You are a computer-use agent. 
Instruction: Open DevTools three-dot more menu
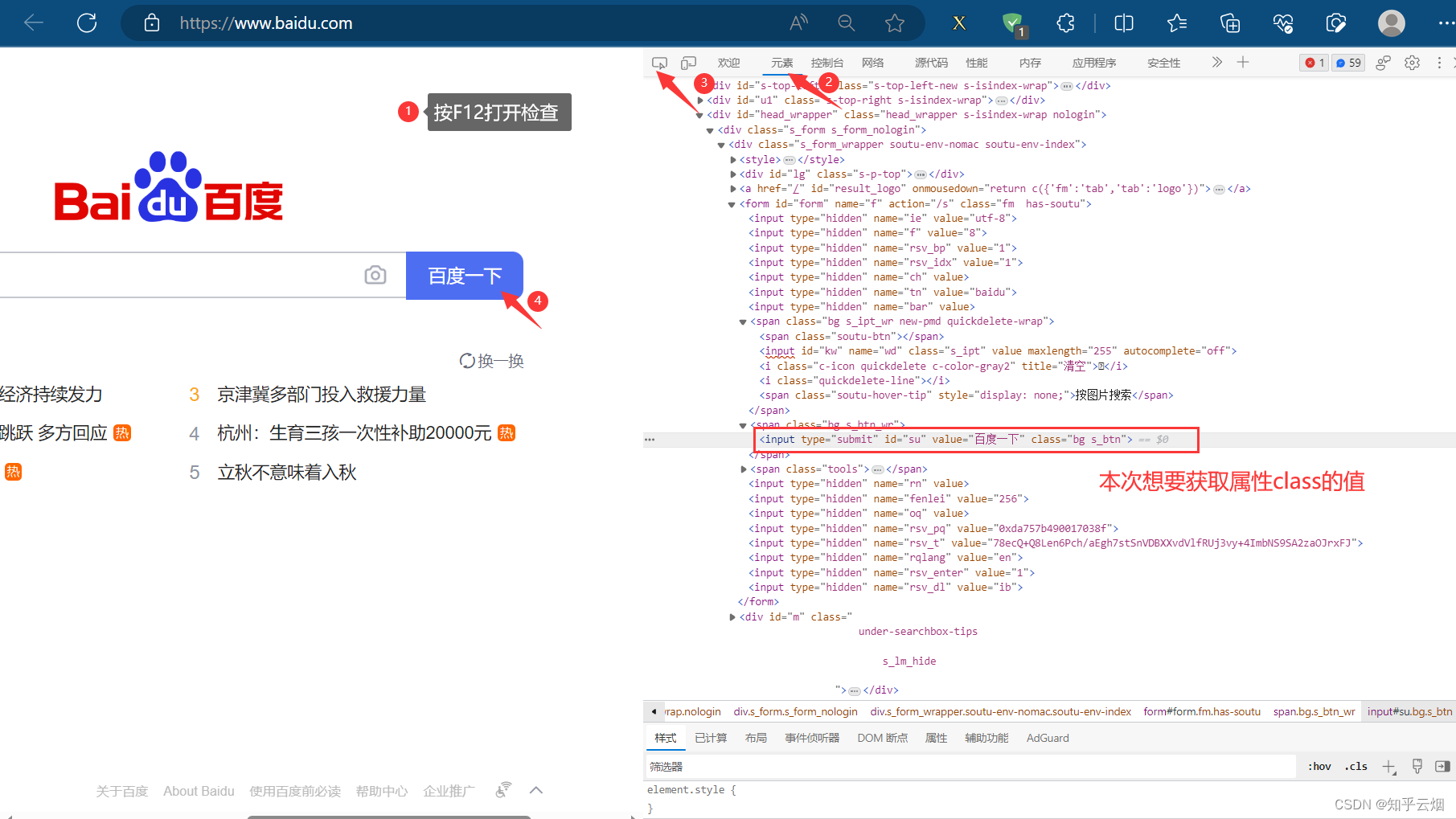point(1439,63)
